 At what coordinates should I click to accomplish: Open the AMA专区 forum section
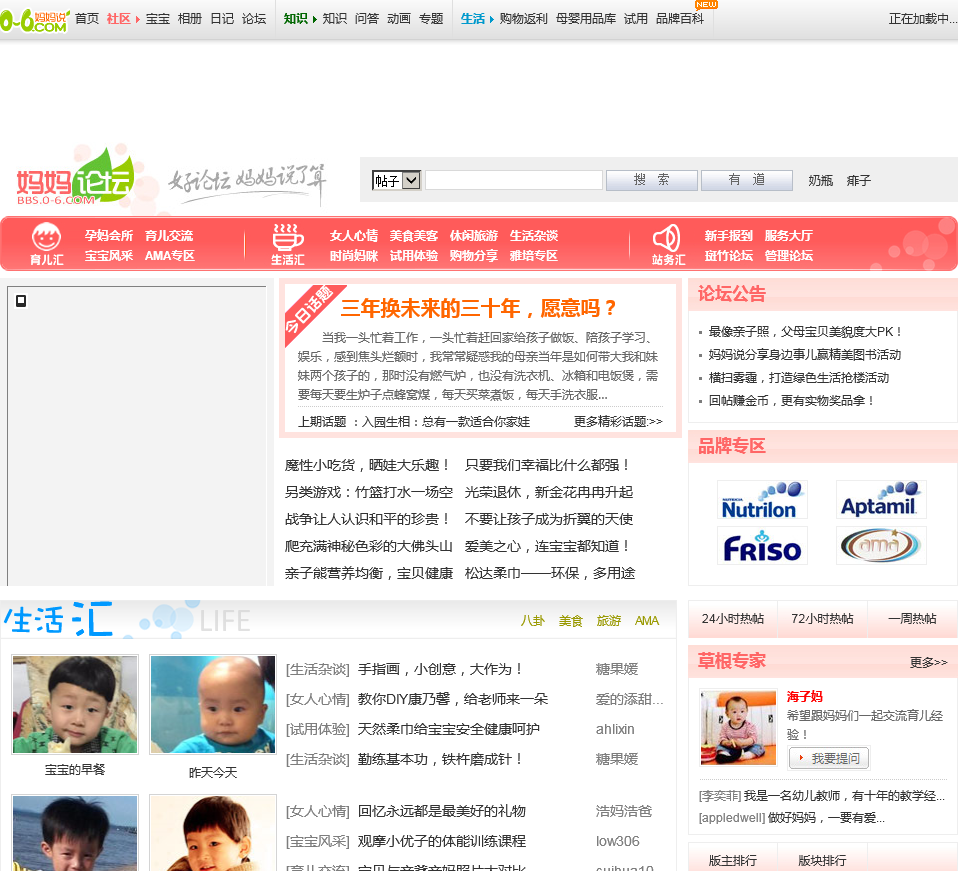[169, 256]
